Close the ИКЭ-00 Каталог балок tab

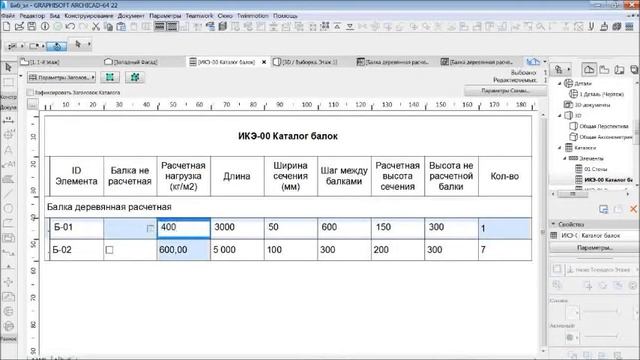(264, 62)
